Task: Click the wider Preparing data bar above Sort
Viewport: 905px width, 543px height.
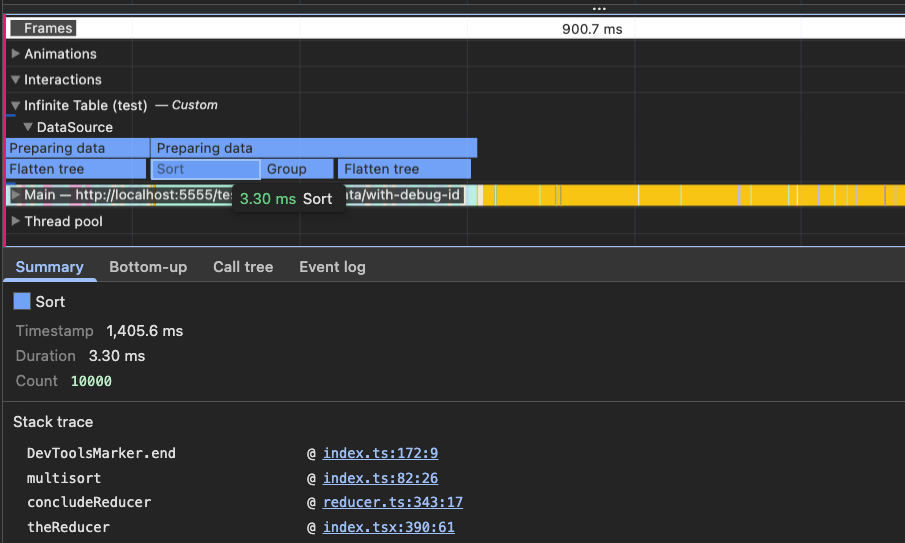Action: point(313,149)
